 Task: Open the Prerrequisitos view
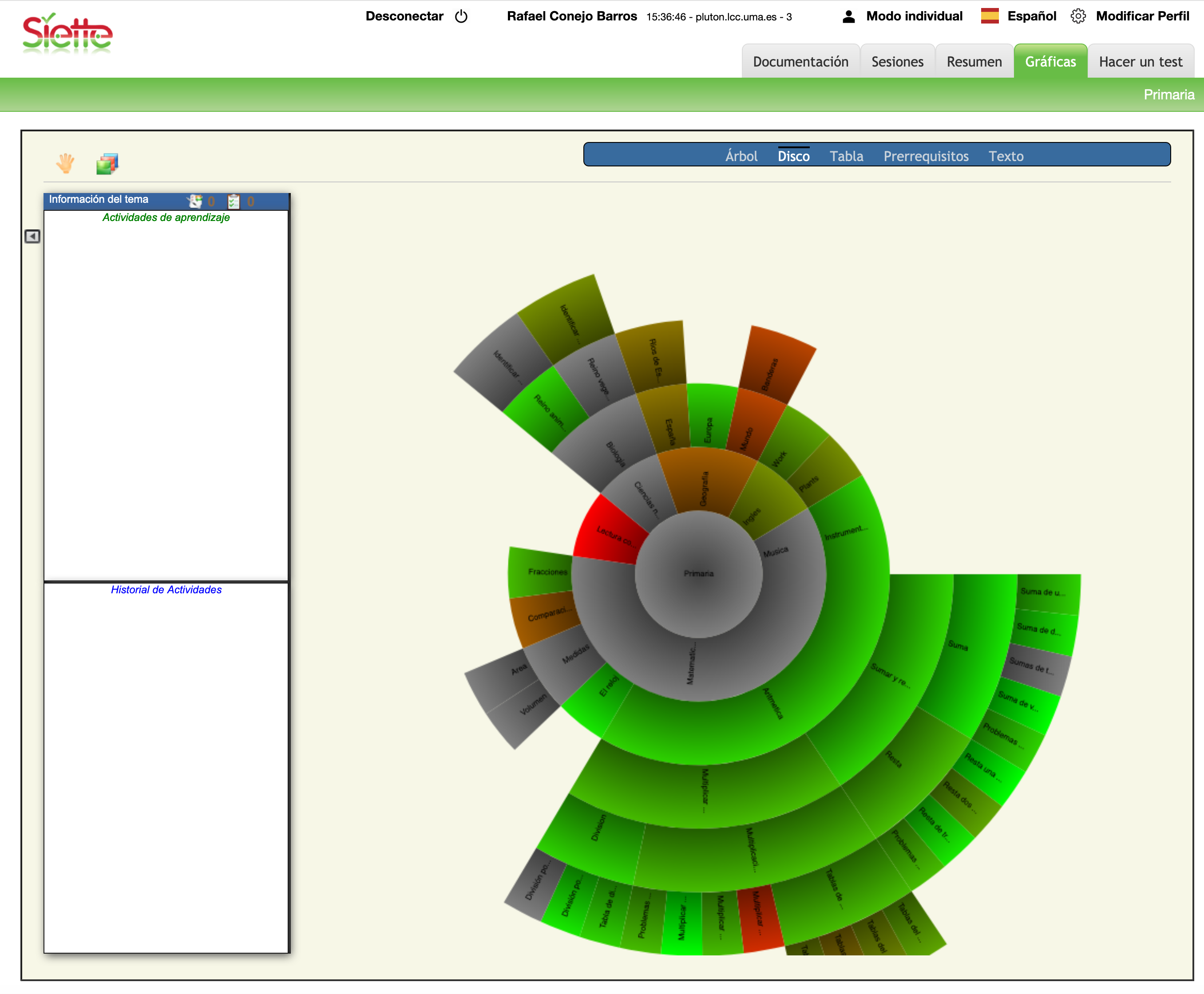[x=926, y=156]
